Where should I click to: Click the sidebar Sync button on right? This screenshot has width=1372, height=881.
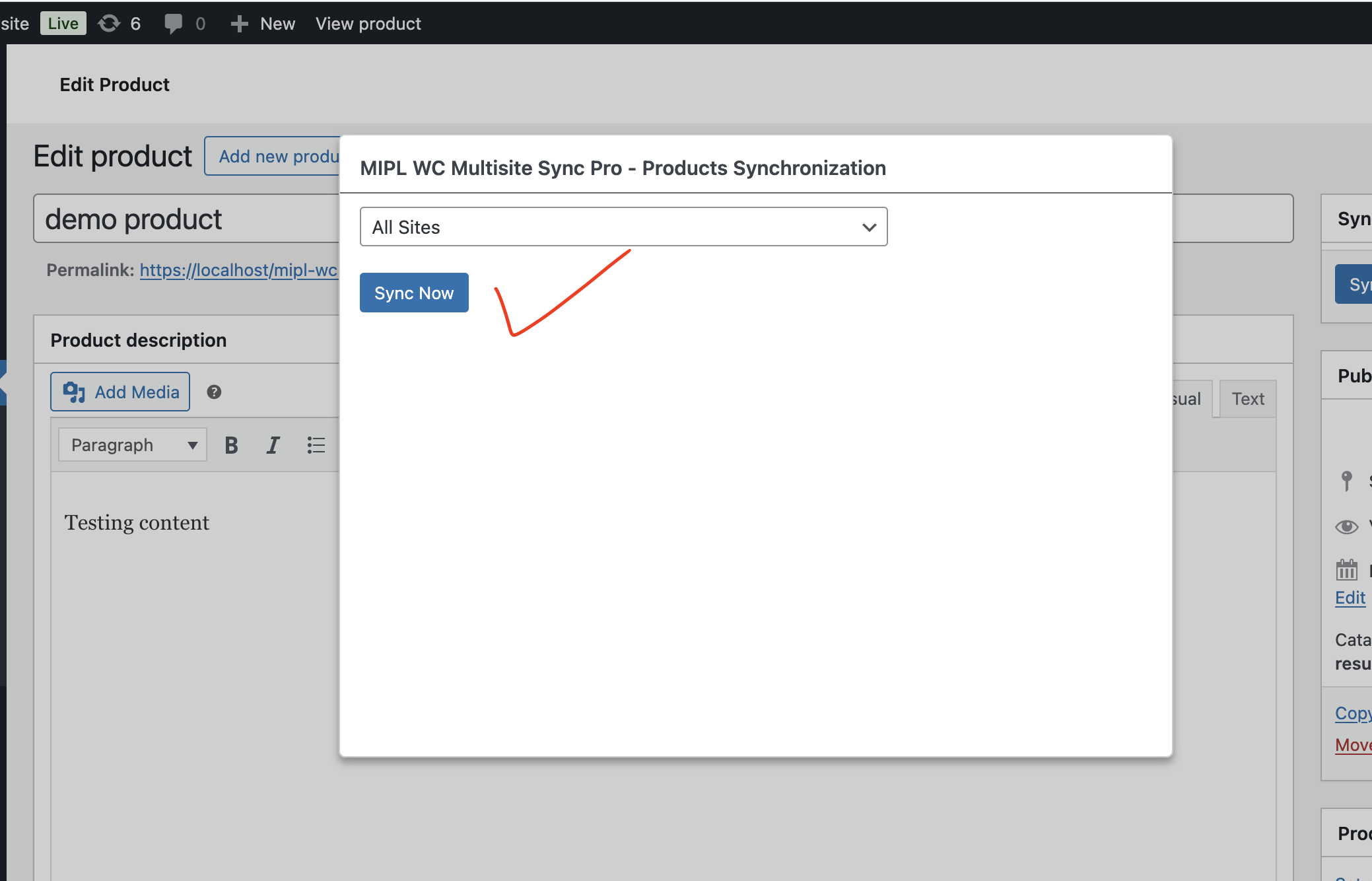pyautogui.click(x=1354, y=284)
